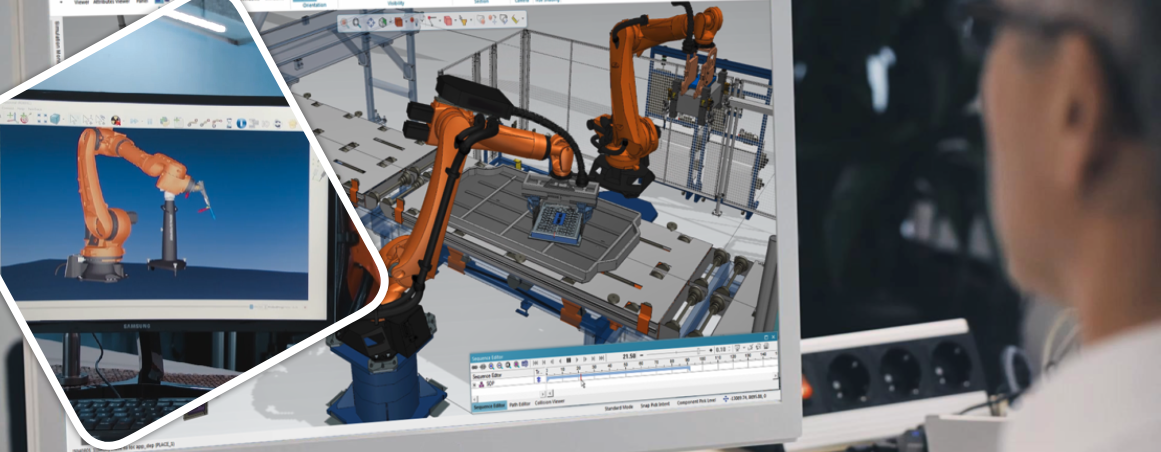
Task: Select Zoom to Selection in floating viewer toolbar
Action: [x=344, y=22]
